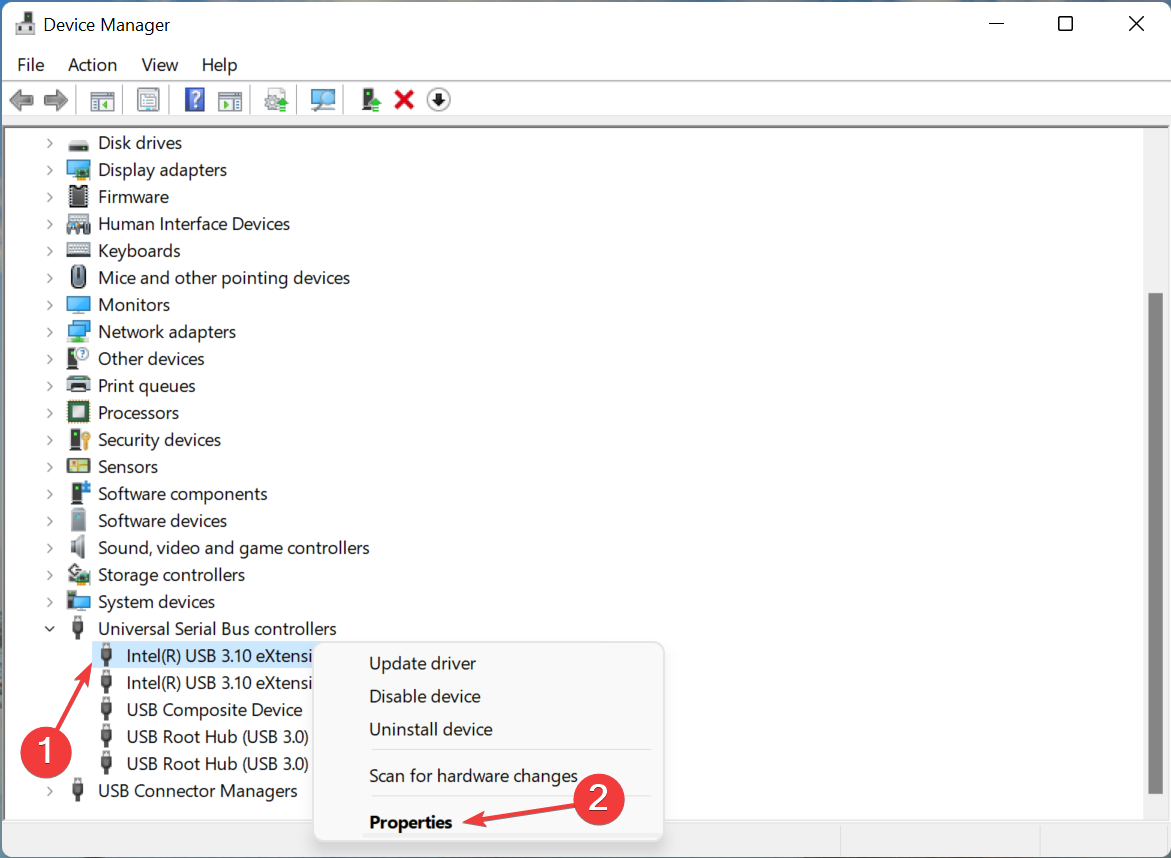Maximize the Device Manager window
Viewport: 1171px width, 858px height.
(x=1066, y=24)
